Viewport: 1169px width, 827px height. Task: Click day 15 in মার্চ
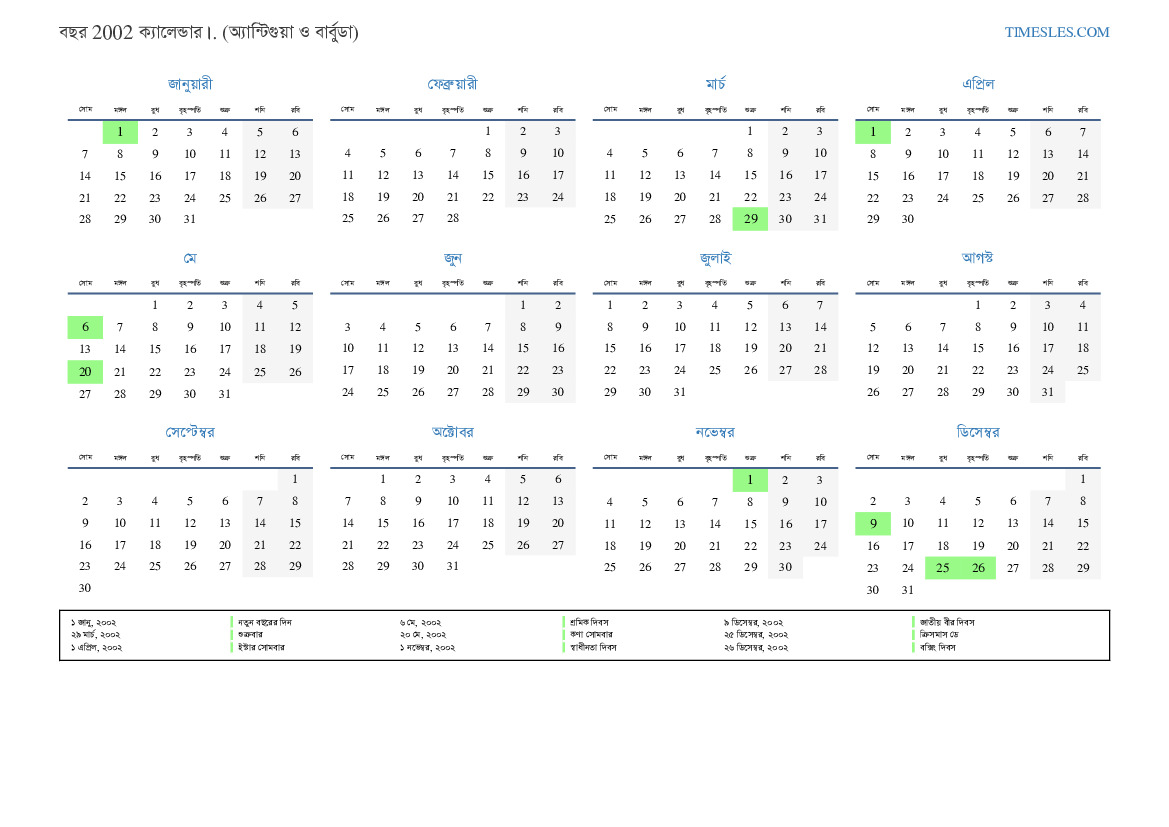[x=750, y=175]
